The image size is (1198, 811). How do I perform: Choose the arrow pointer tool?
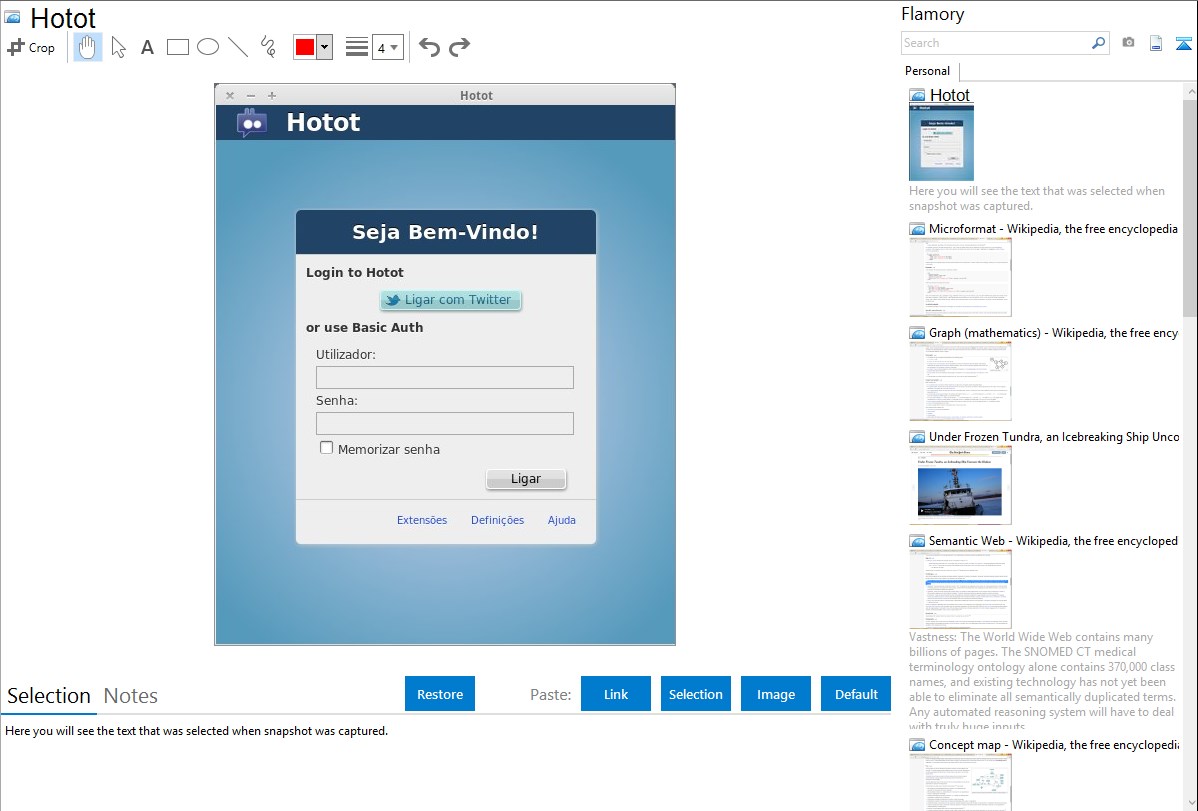118,47
